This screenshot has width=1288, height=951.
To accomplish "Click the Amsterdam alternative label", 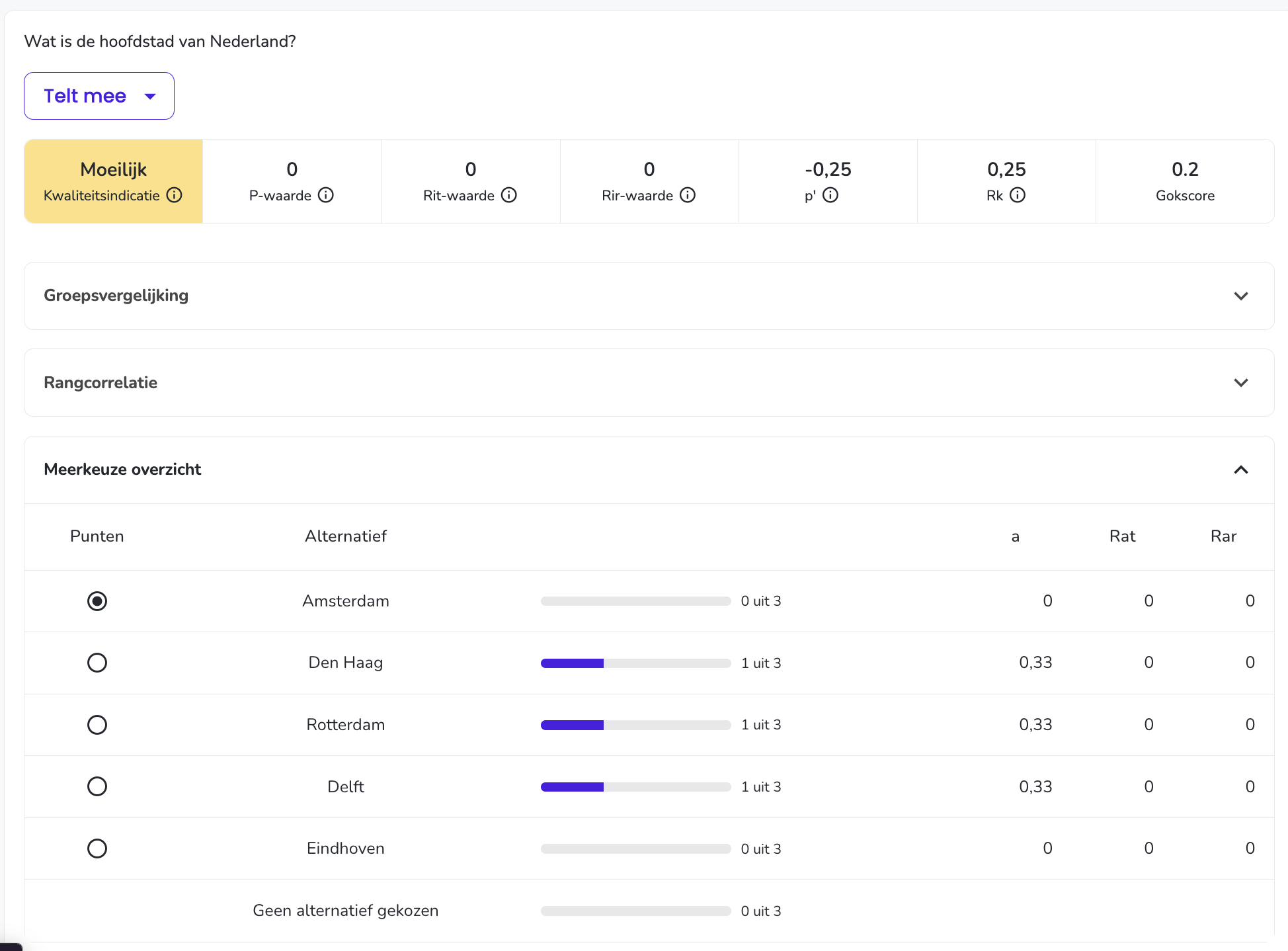I will click(x=346, y=601).
